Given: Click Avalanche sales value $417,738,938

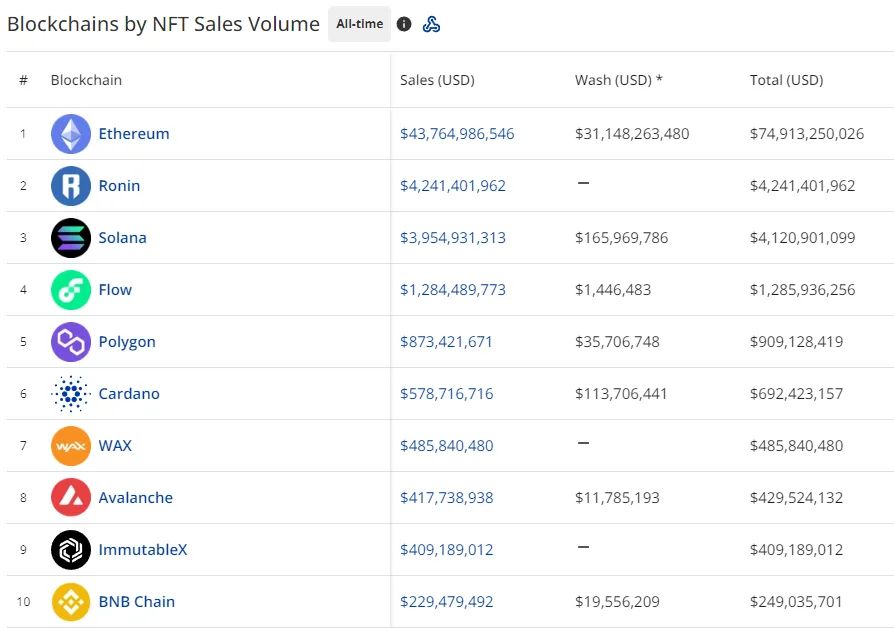Looking at the screenshot, I should tap(446, 497).
